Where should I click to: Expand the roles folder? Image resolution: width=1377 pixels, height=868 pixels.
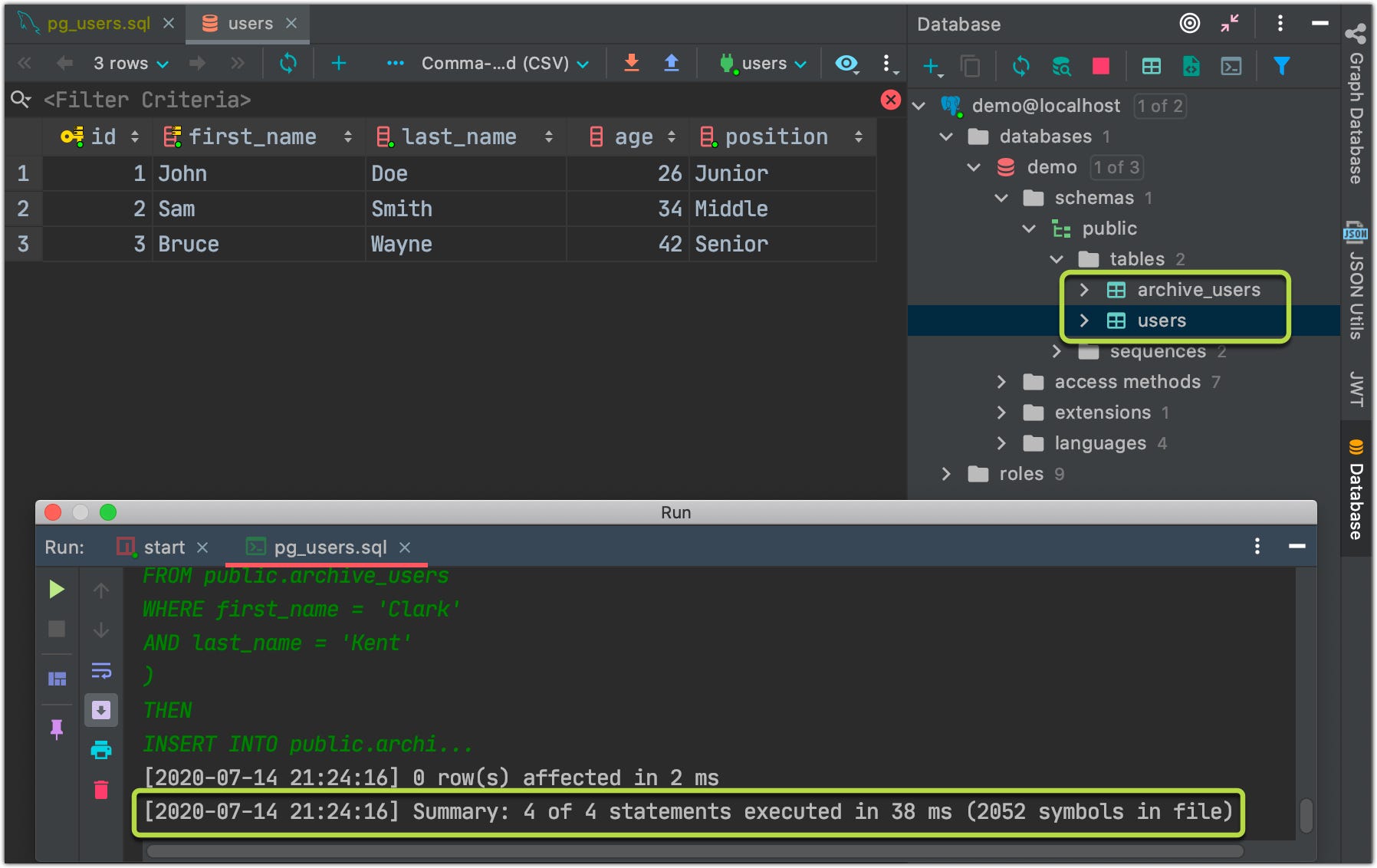coord(946,474)
